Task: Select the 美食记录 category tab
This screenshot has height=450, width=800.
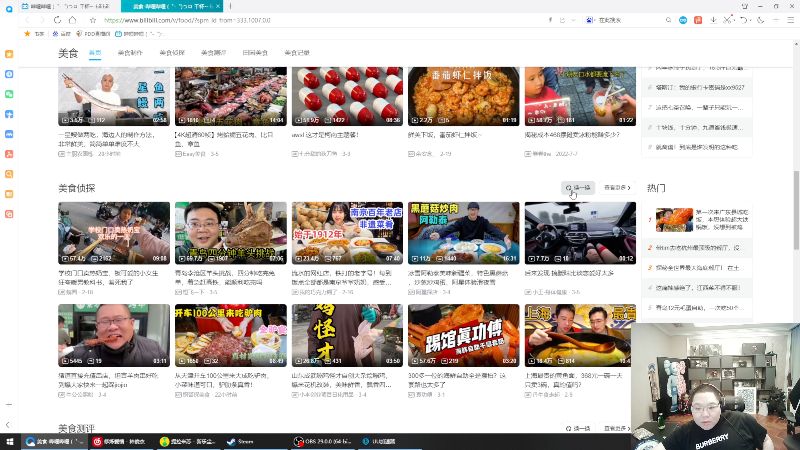Action: click(x=297, y=53)
